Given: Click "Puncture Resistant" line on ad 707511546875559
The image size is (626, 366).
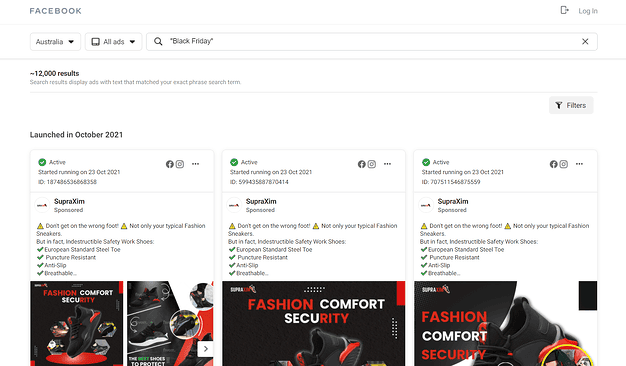Looking at the screenshot, I should [454, 257].
